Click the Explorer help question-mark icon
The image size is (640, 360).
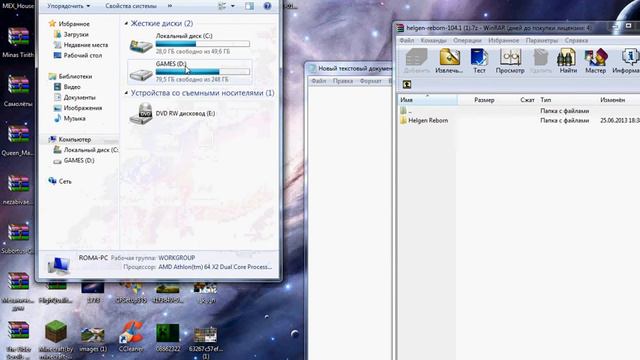(267, 6)
